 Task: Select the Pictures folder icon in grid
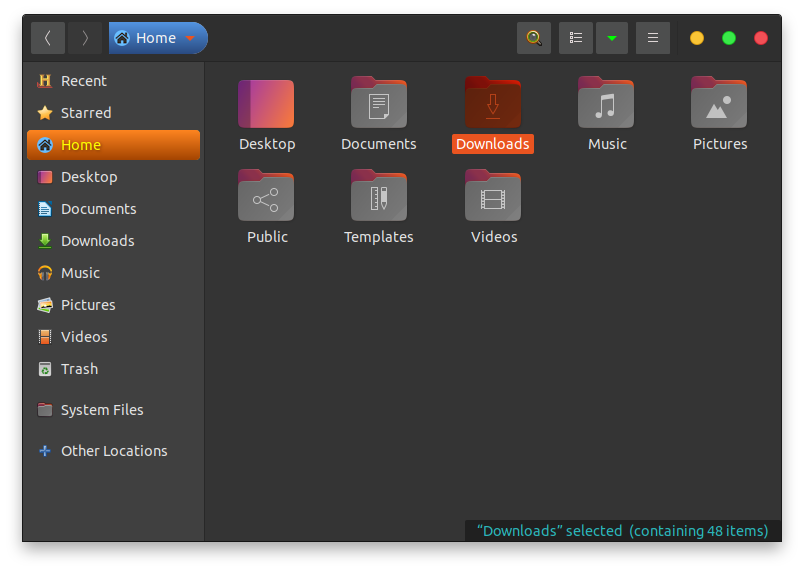[719, 103]
